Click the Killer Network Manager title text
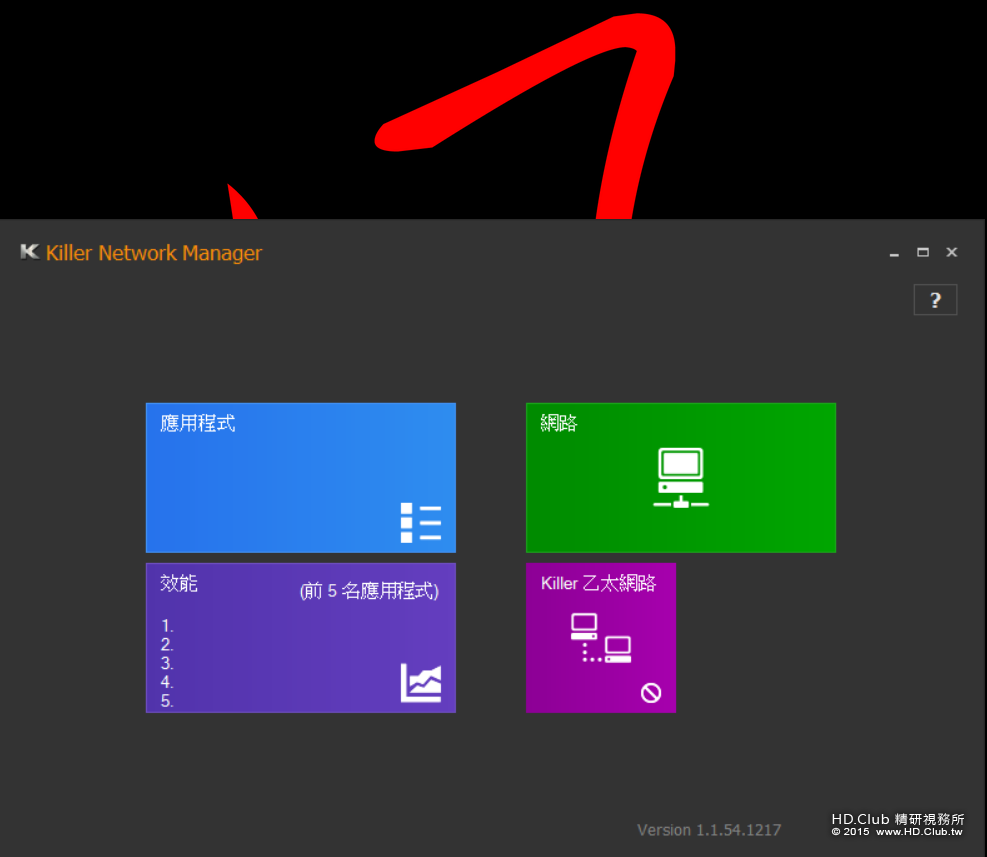Image resolution: width=987 pixels, height=857 pixels. pos(154,253)
